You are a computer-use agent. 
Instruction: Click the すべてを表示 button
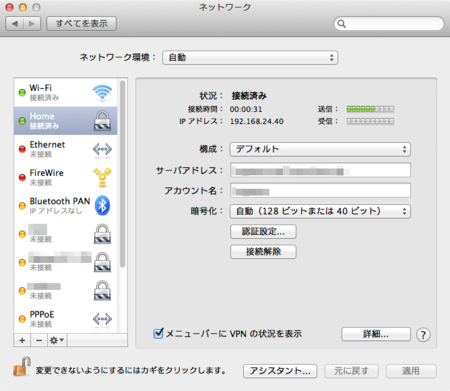tap(81, 24)
